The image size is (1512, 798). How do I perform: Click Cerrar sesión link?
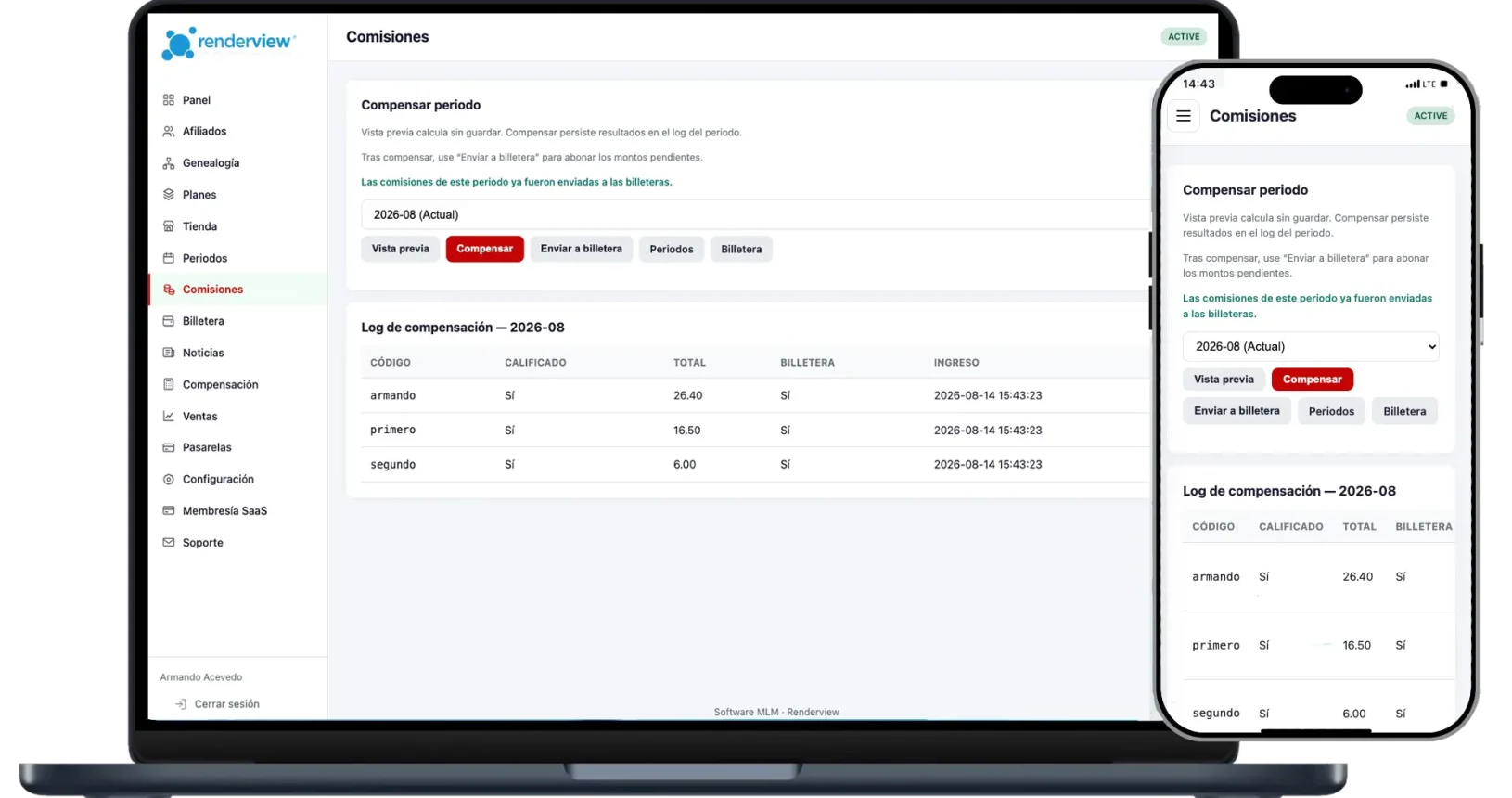tap(227, 704)
